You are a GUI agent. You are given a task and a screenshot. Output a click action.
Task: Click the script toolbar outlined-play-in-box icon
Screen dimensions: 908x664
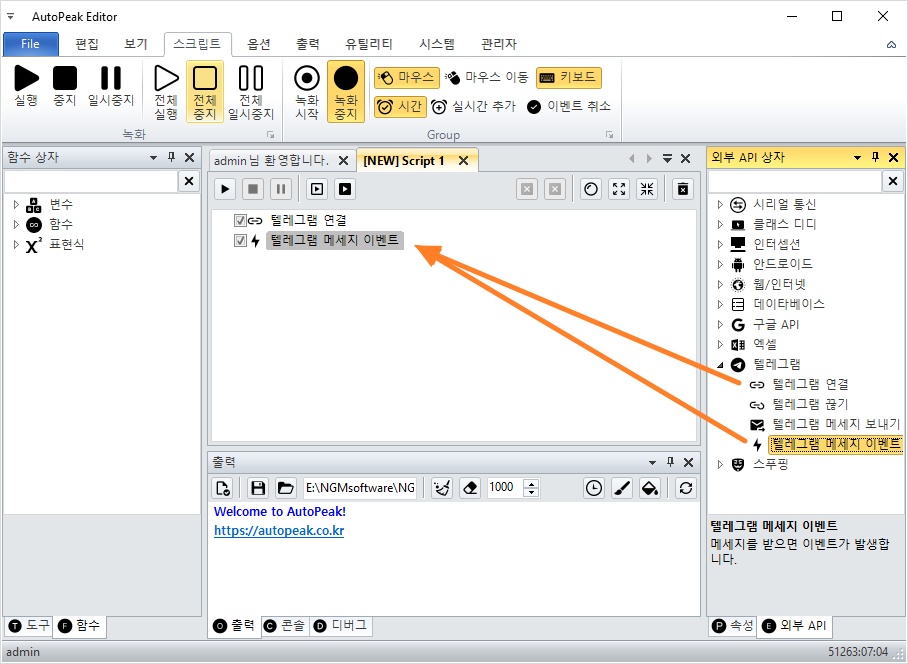(x=317, y=189)
